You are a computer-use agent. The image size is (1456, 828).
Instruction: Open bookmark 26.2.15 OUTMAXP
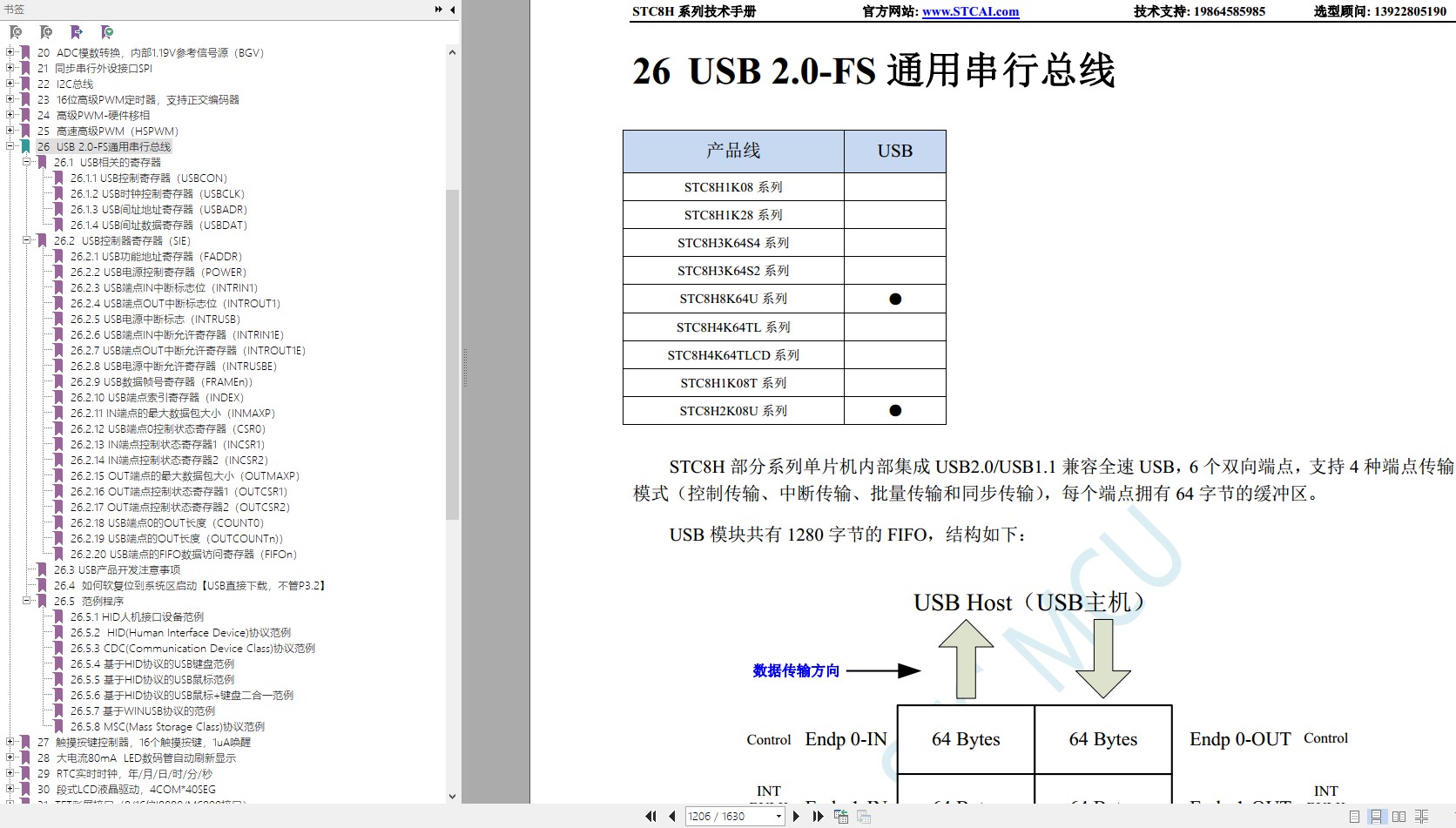[x=185, y=475]
